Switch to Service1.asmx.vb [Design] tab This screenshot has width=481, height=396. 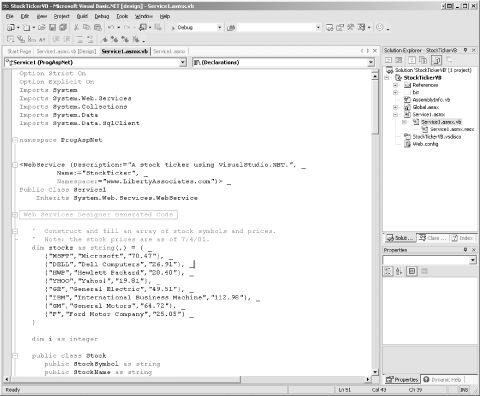pos(66,51)
